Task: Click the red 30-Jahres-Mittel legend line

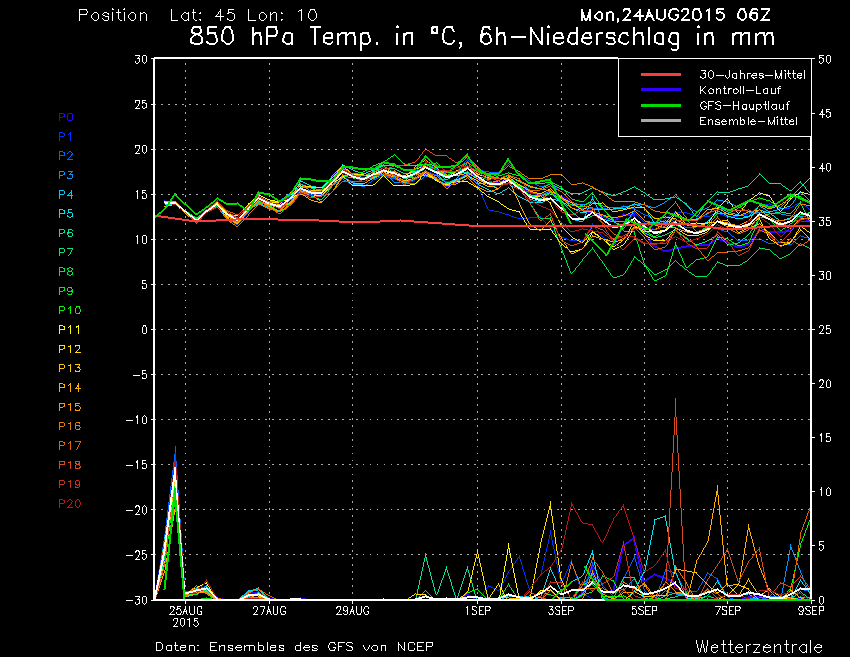Action: click(x=661, y=74)
